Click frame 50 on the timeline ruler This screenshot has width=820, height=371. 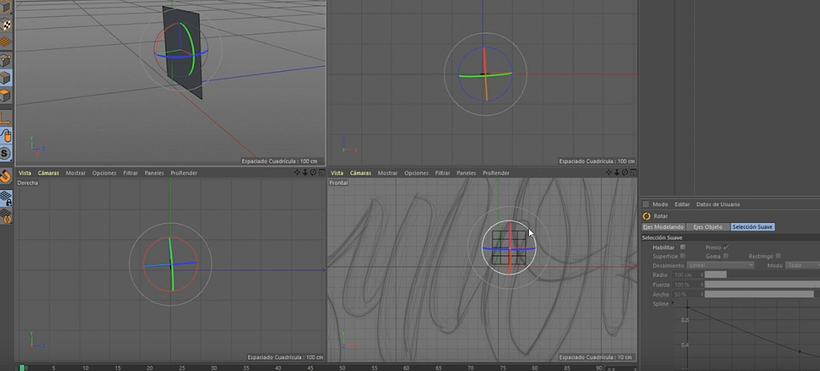point(342,368)
